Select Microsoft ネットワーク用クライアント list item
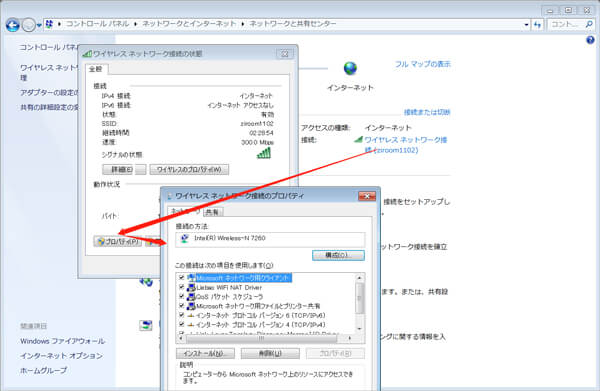The width and height of the screenshot is (600, 391). tap(244, 278)
